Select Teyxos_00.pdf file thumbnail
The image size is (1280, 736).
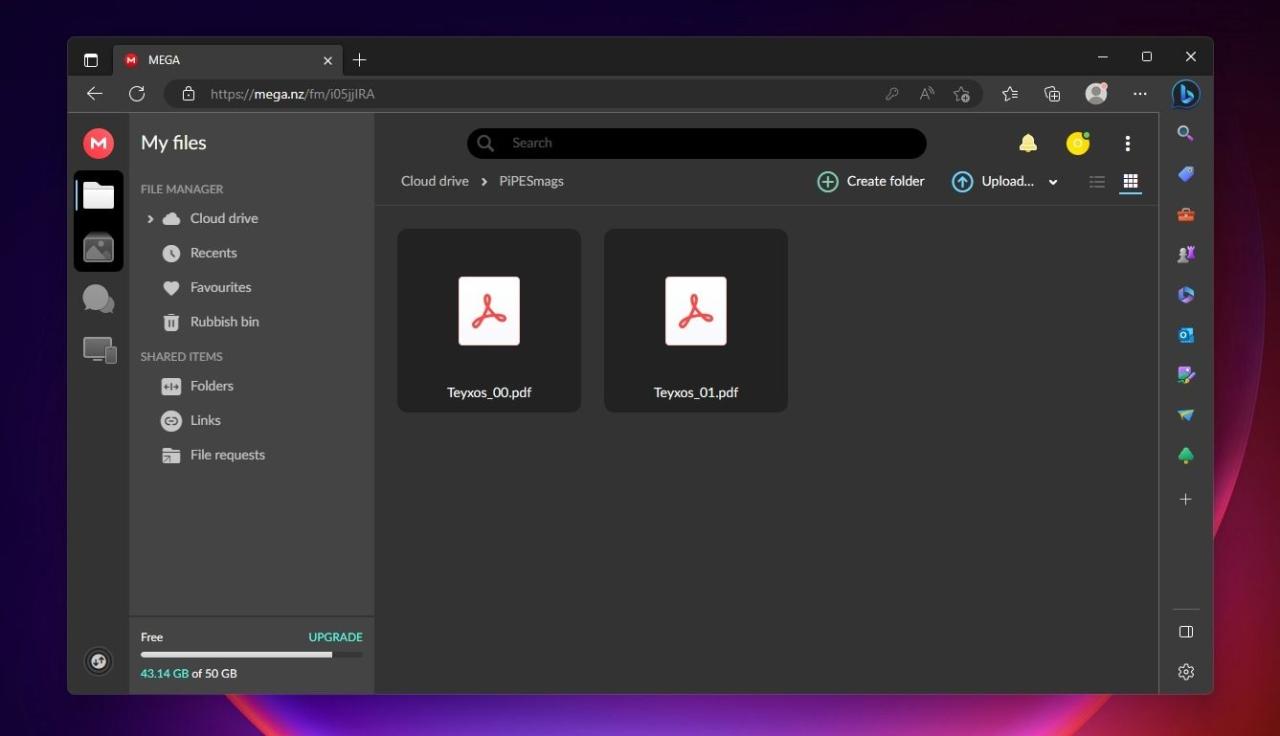point(489,320)
